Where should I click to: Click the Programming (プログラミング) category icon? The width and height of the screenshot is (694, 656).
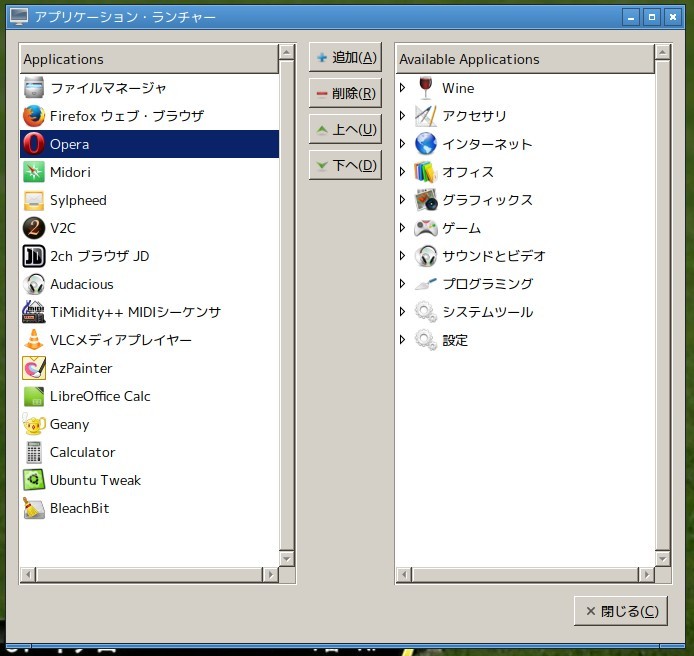pyautogui.click(x=426, y=284)
